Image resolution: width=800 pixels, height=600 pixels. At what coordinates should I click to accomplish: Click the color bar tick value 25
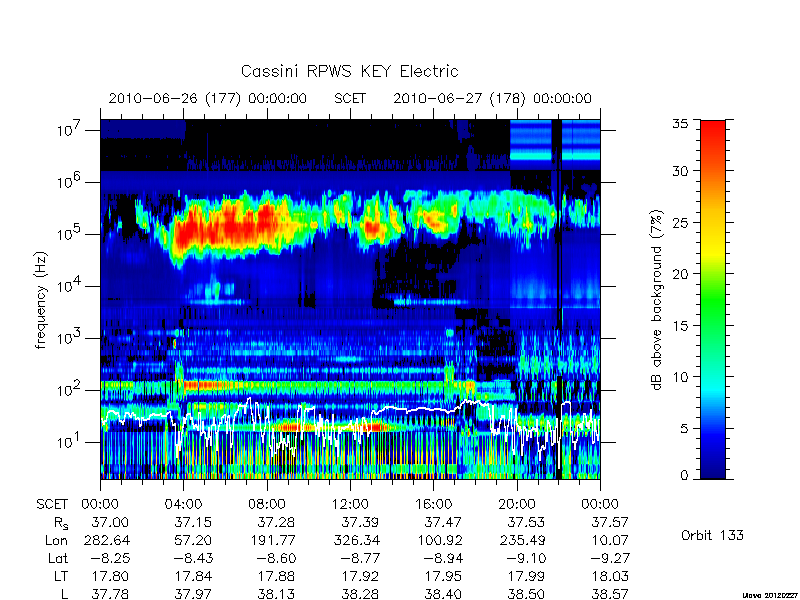[x=681, y=222]
